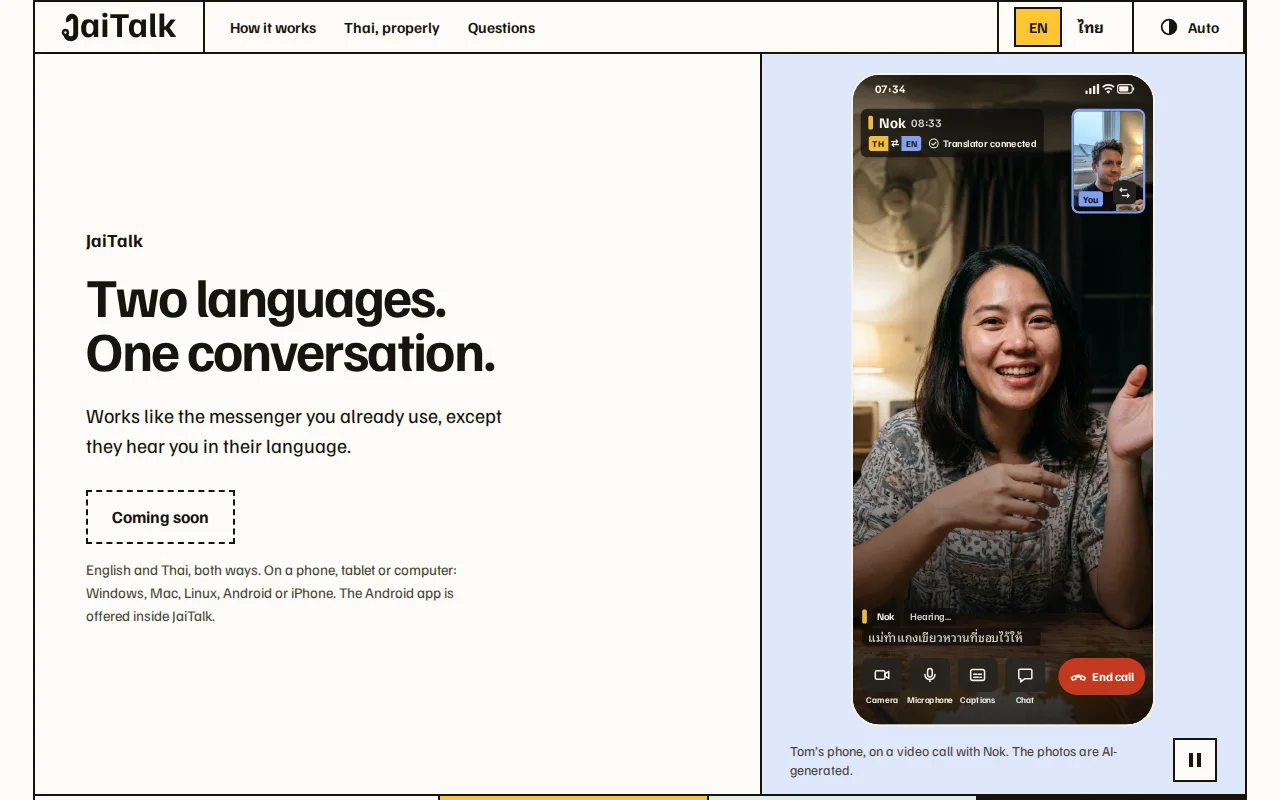Screen dimensions: 1280x800
Task: Click the JaiTalk logo in the header
Action: tap(119, 27)
